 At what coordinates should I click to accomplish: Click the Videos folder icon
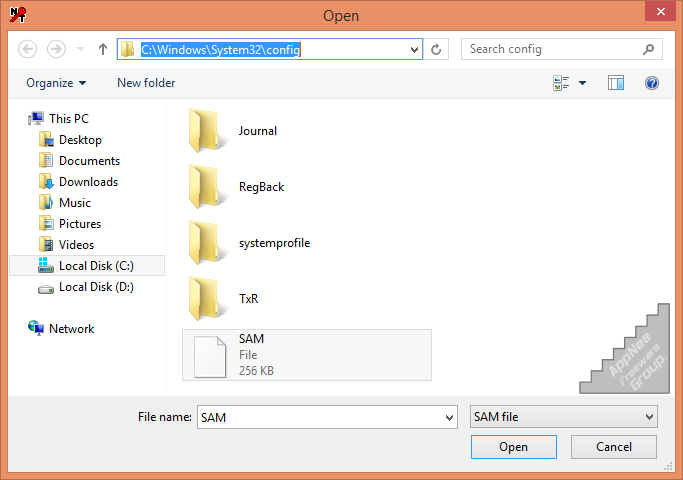[46, 244]
